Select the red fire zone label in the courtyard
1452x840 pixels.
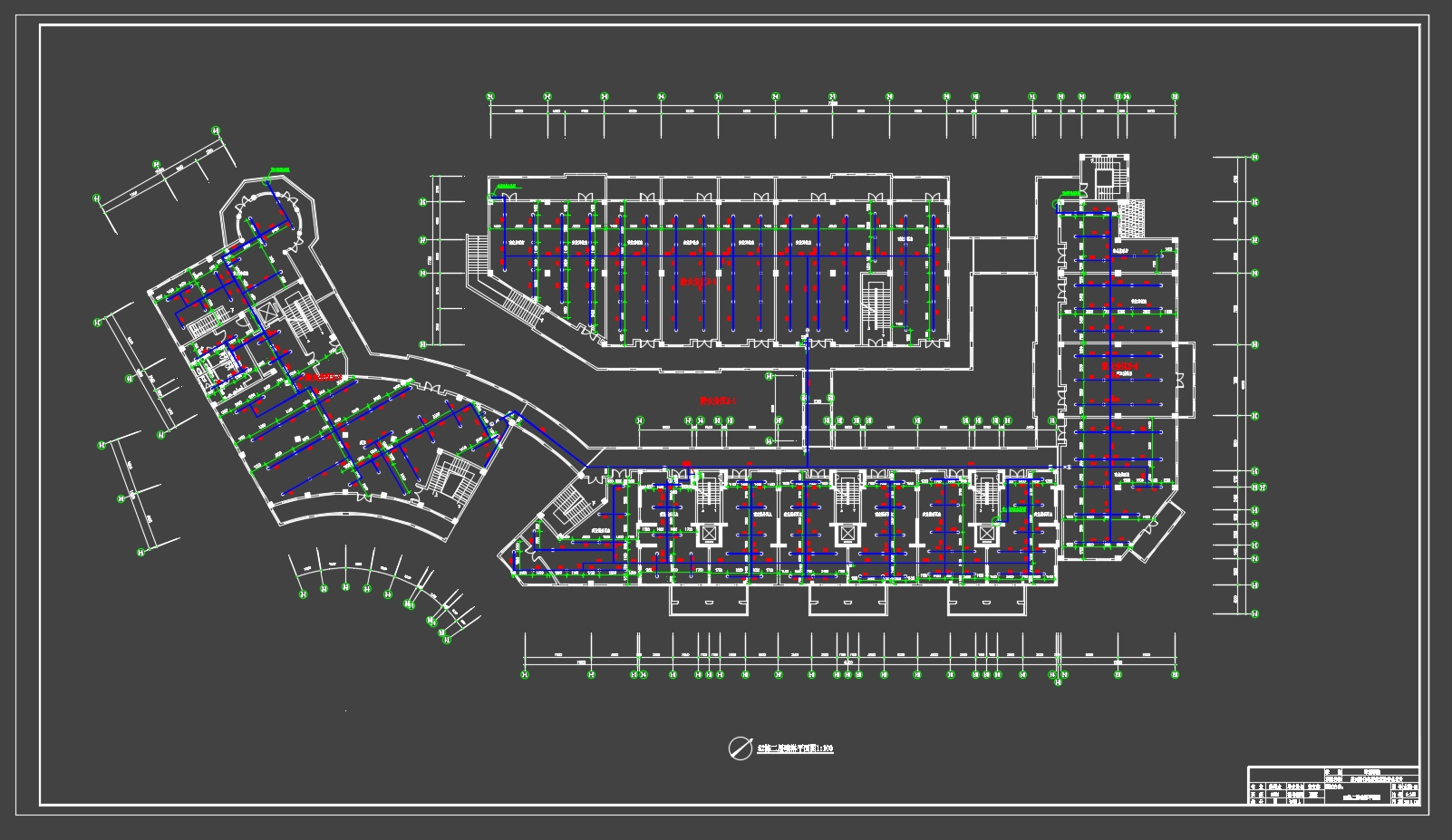[x=718, y=400]
